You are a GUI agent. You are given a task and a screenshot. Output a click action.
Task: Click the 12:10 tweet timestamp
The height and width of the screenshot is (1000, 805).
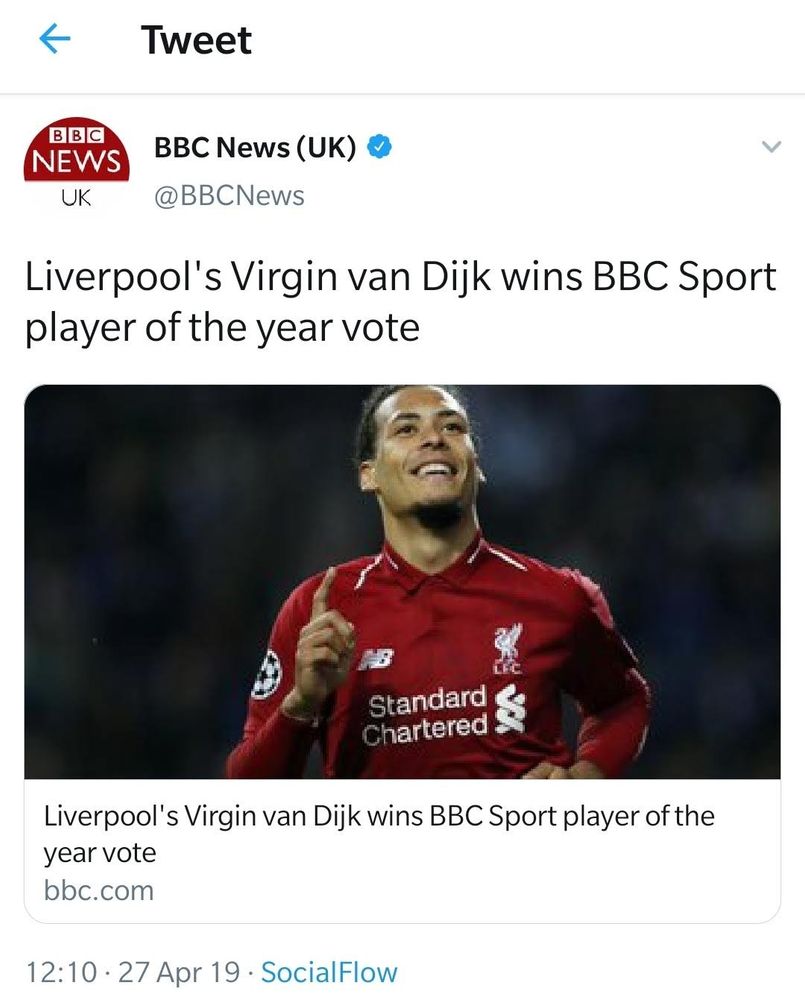pos(62,973)
